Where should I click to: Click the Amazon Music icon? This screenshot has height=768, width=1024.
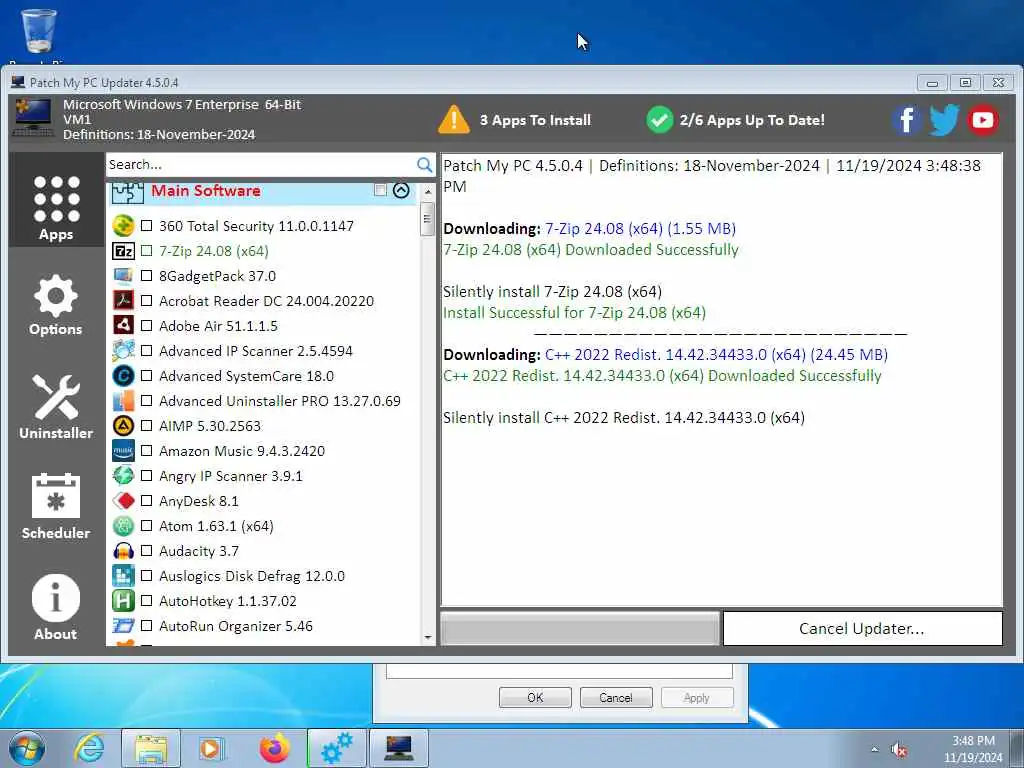(123, 451)
